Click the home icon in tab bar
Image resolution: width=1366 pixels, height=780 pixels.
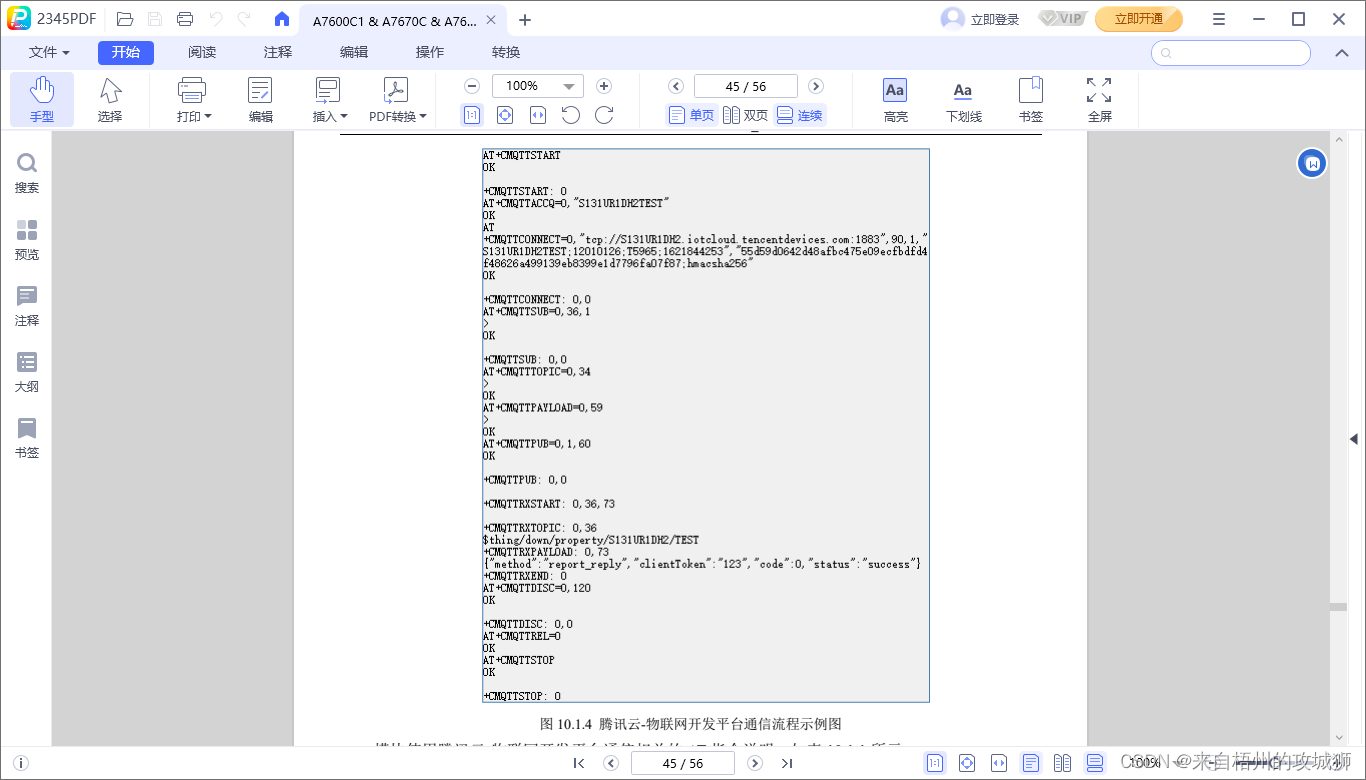click(x=282, y=19)
